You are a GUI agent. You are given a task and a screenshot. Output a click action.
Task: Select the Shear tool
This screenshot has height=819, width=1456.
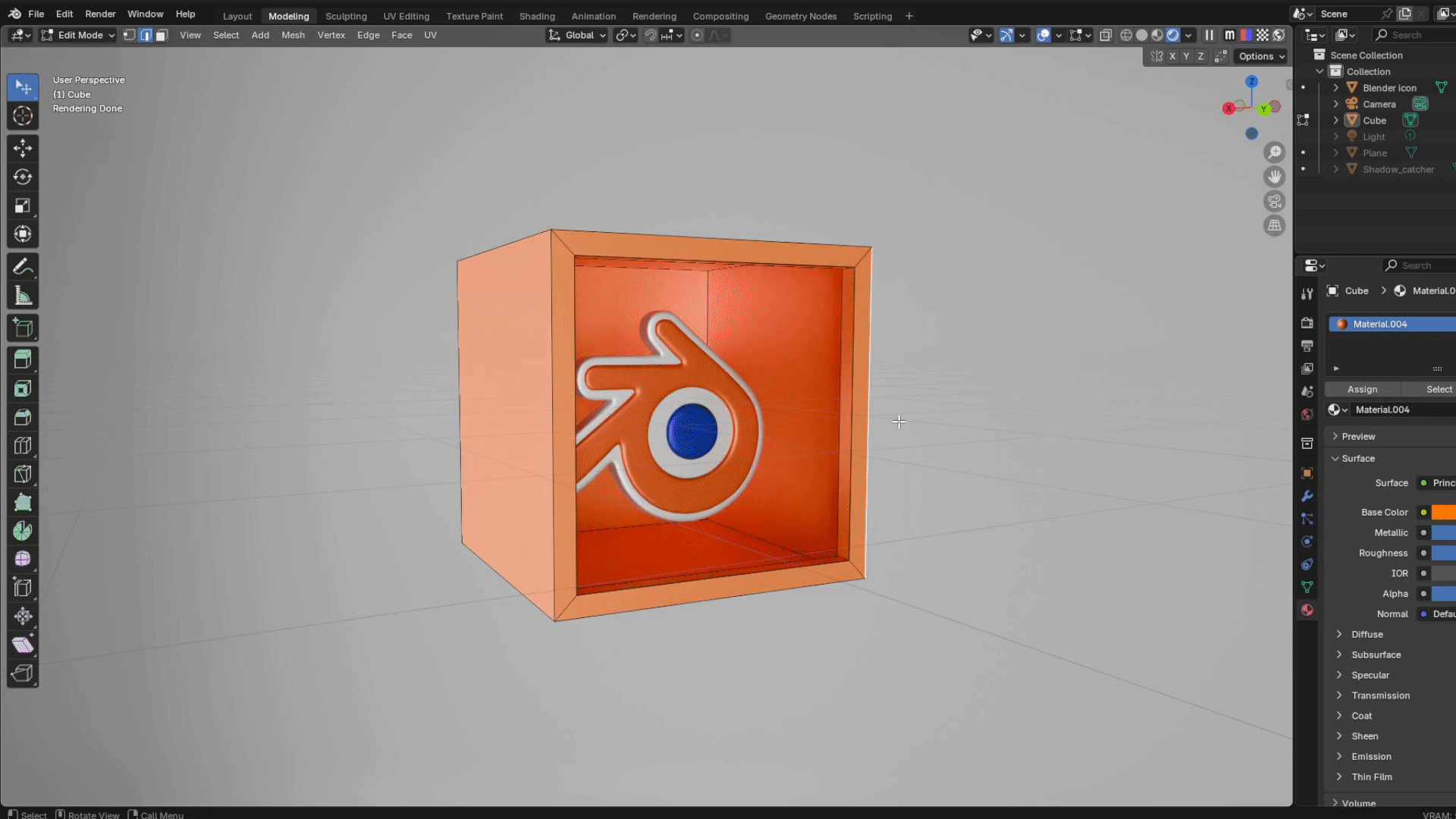23,645
